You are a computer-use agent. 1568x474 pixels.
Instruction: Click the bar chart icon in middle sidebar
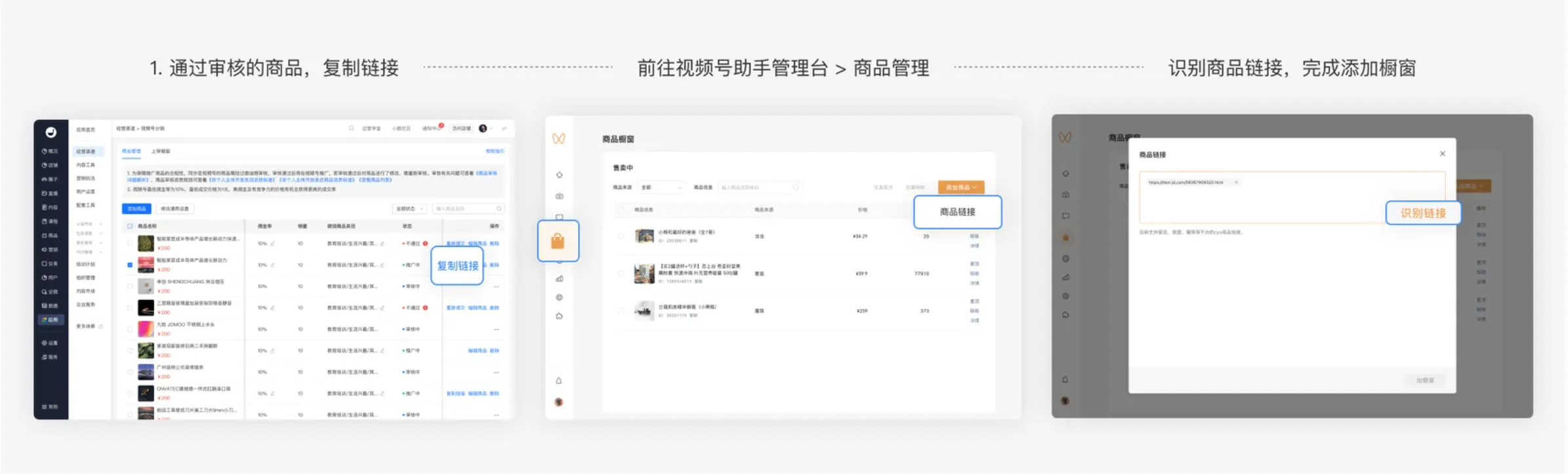tap(559, 278)
